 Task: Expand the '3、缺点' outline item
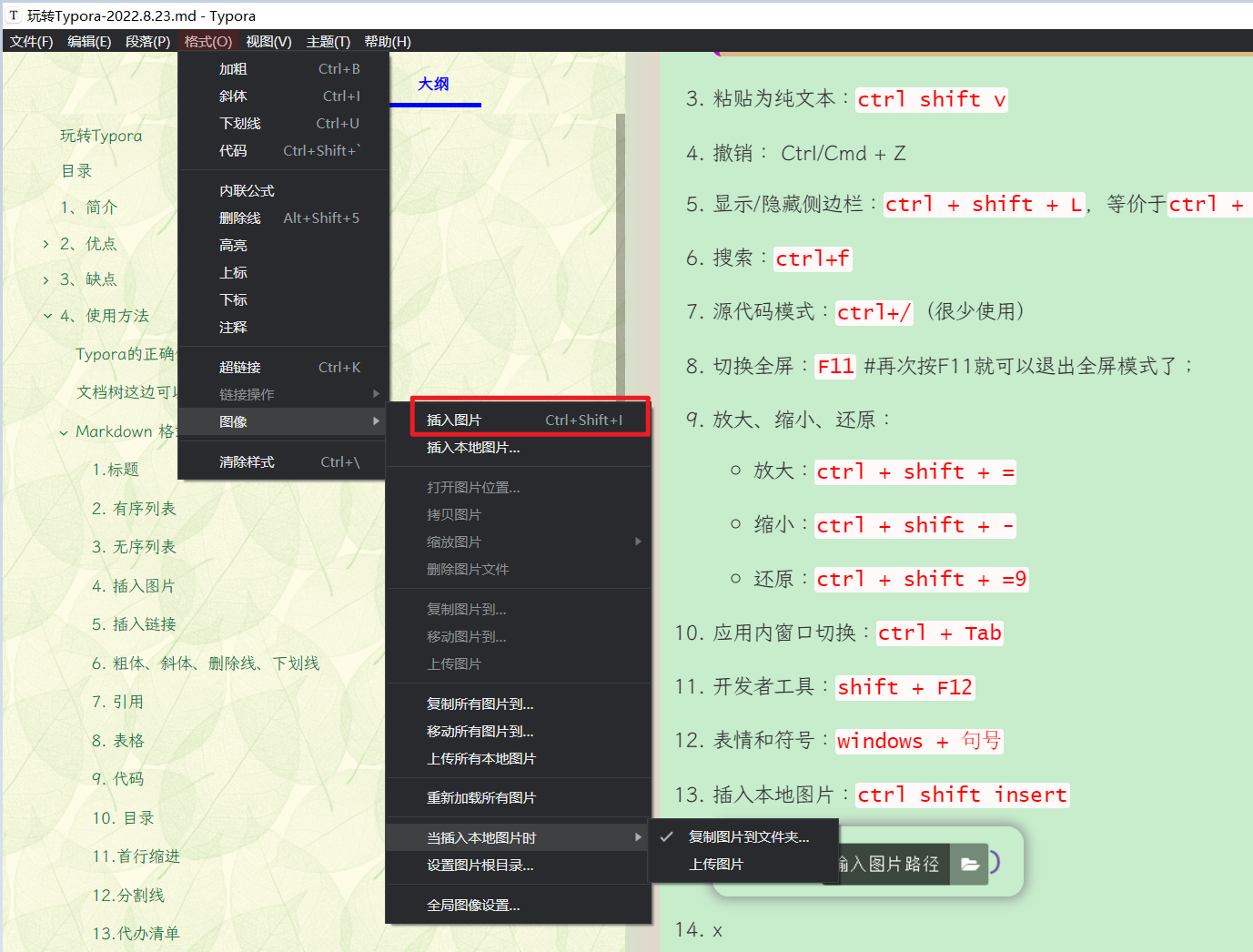click(x=45, y=280)
